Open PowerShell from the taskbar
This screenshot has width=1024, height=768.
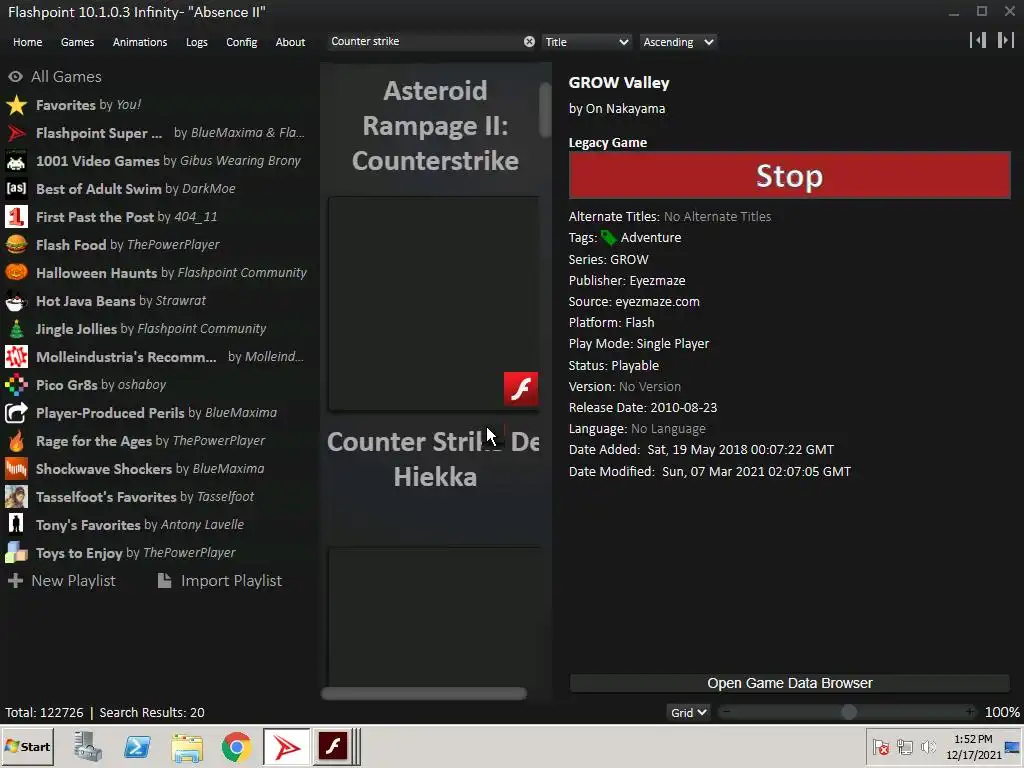(x=137, y=746)
